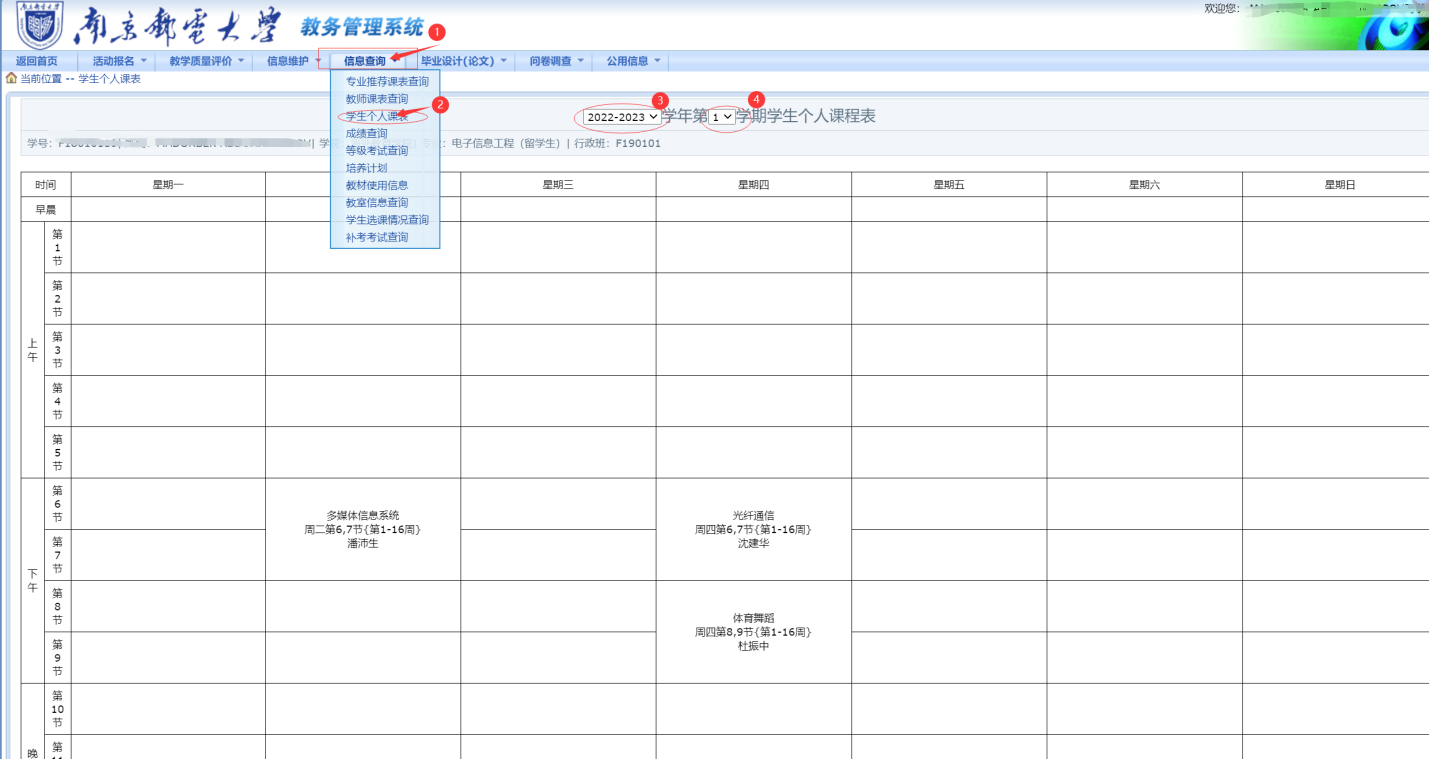Open 学生选课情况查询 menu entry

[385, 220]
